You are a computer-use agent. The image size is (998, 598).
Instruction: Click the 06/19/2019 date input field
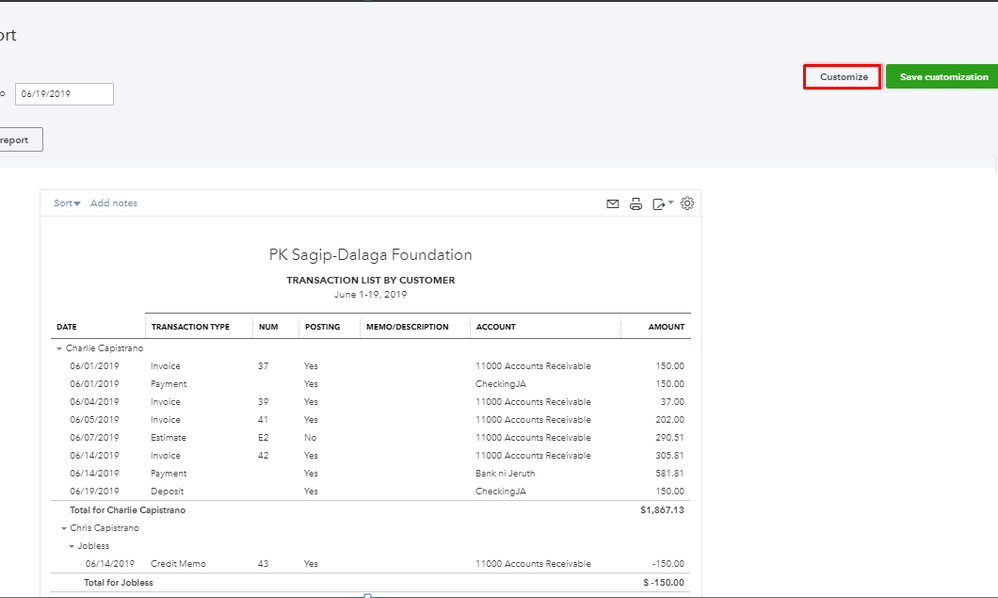click(64, 94)
